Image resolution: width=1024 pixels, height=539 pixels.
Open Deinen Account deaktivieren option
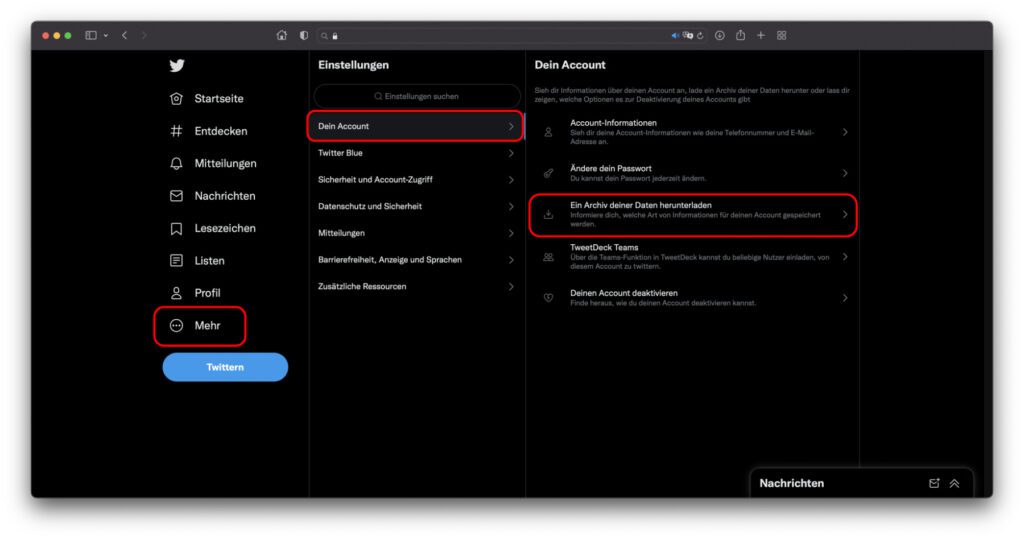[x=692, y=298]
